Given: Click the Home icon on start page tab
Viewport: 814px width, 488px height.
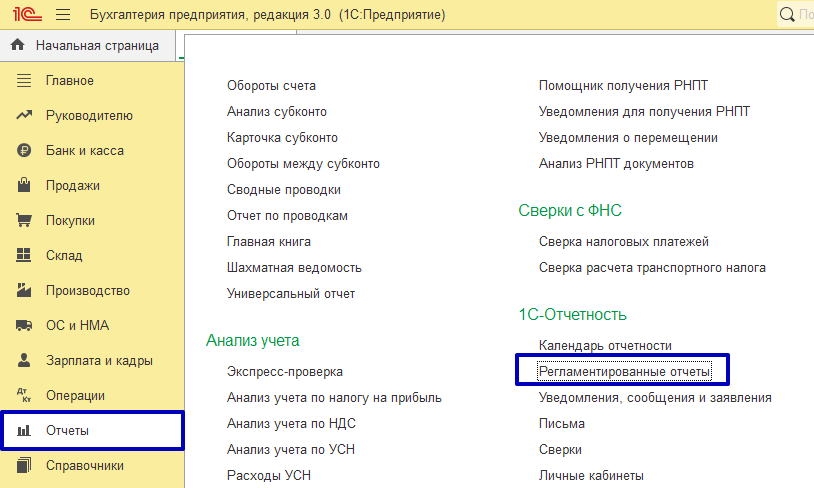Looking at the screenshot, I should (x=17, y=46).
